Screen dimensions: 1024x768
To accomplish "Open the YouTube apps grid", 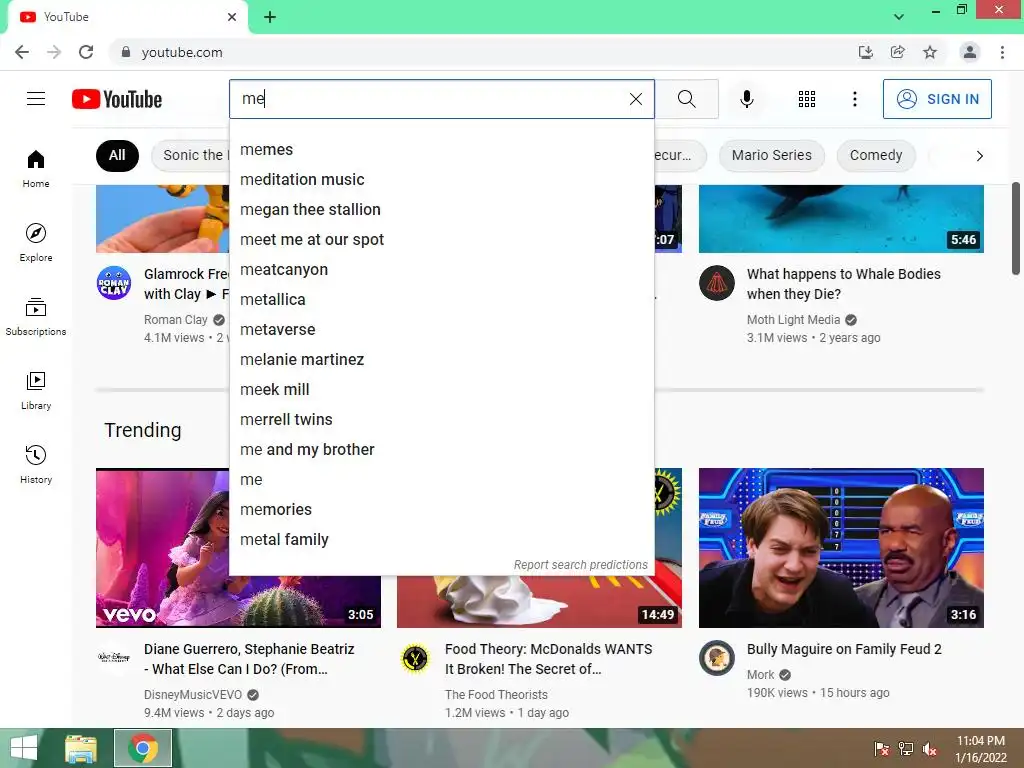I will pos(807,99).
